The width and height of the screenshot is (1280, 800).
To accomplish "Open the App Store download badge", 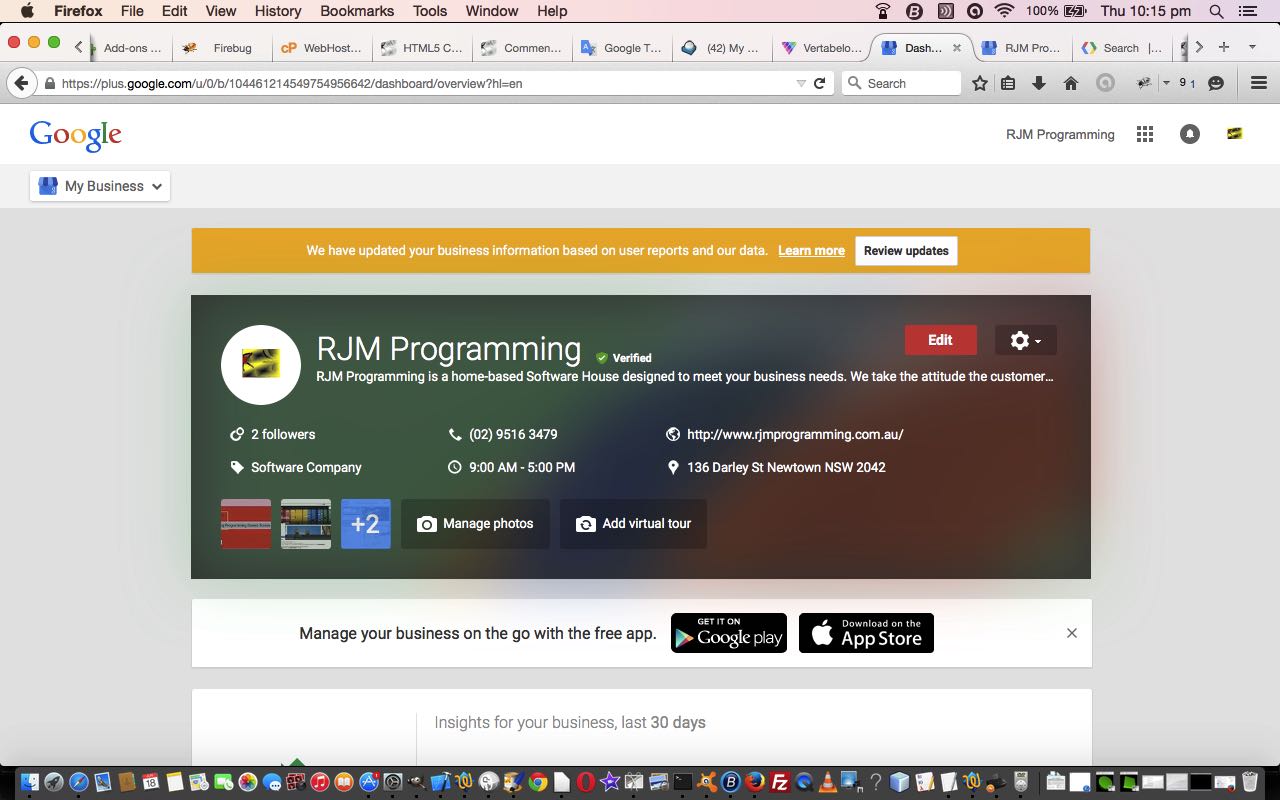I will tap(866, 633).
